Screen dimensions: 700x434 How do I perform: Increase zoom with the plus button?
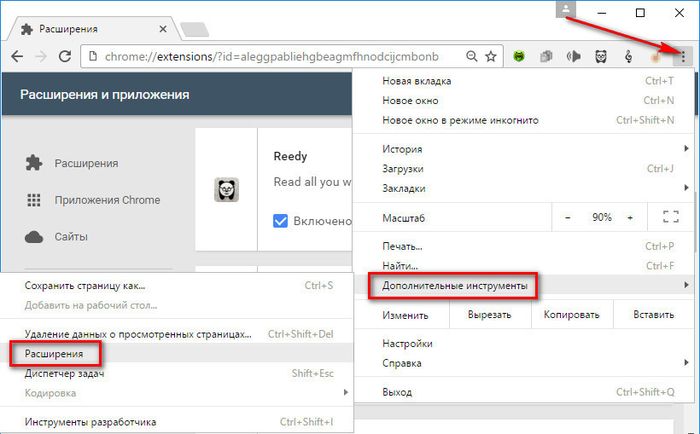point(630,217)
